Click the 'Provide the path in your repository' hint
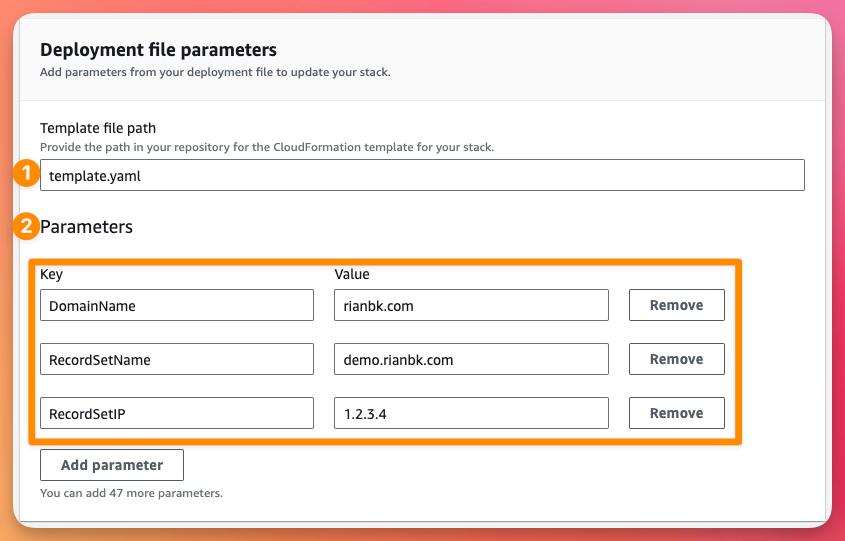Screen dimensions: 845x541 point(267,147)
